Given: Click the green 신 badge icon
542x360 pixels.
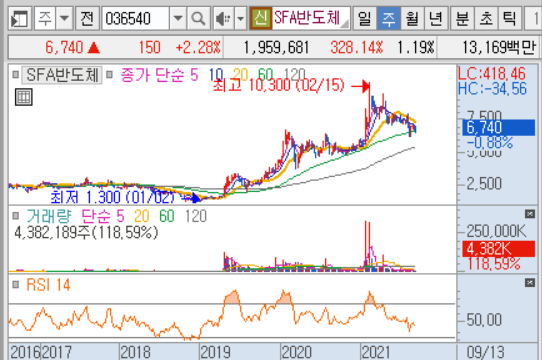Looking at the screenshot, I should point(260,18).
